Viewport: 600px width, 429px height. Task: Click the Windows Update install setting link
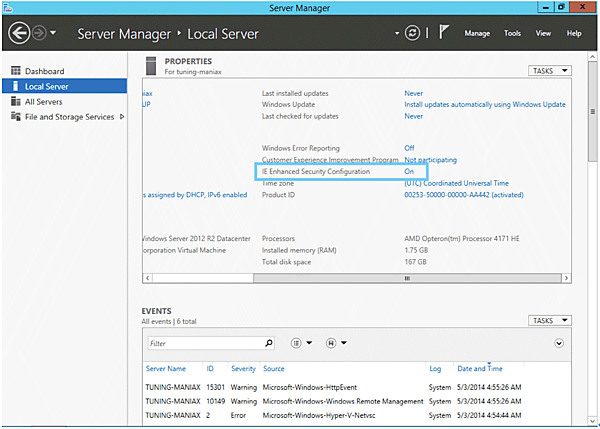click(484, 104)
